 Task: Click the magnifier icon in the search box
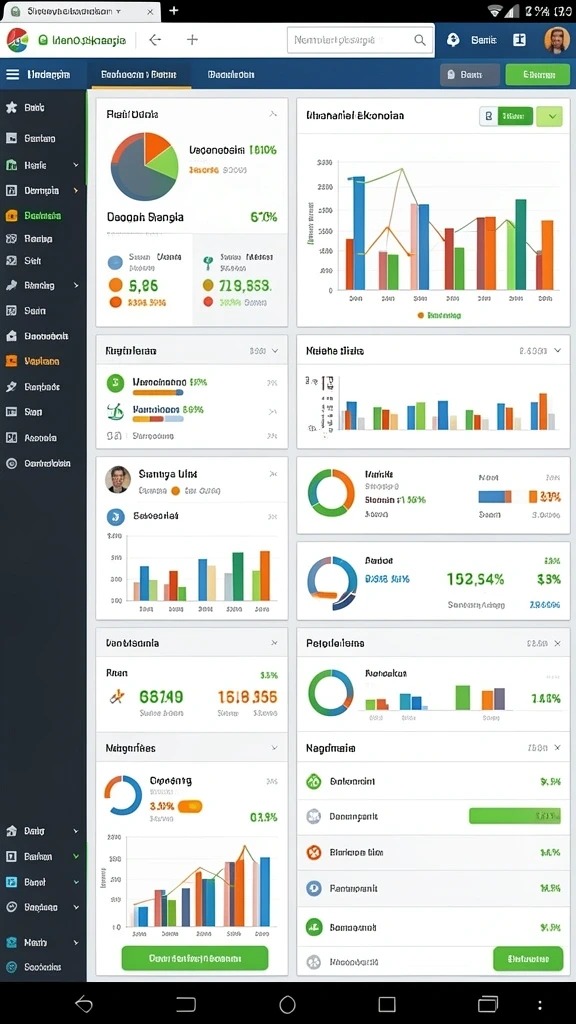point(420,40)
